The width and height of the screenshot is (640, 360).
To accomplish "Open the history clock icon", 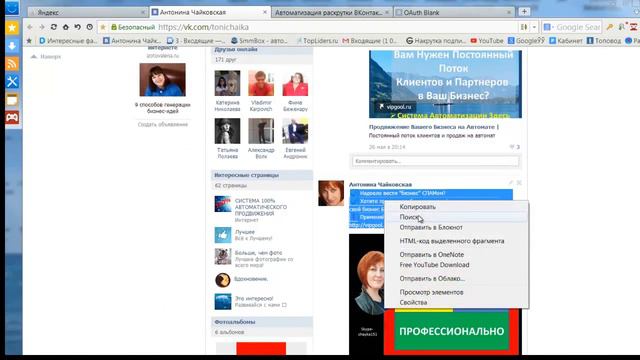I will [x=89, y=27].
